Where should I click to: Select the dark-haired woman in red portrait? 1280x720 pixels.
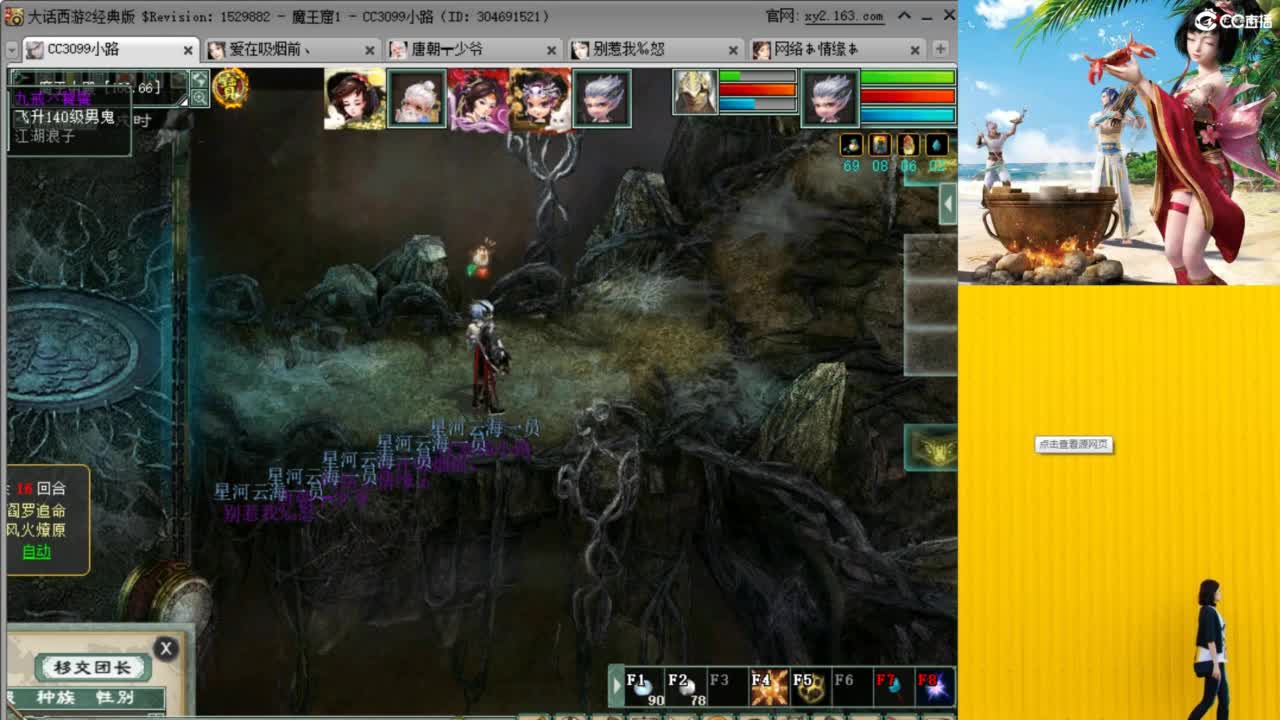(478, 99)
